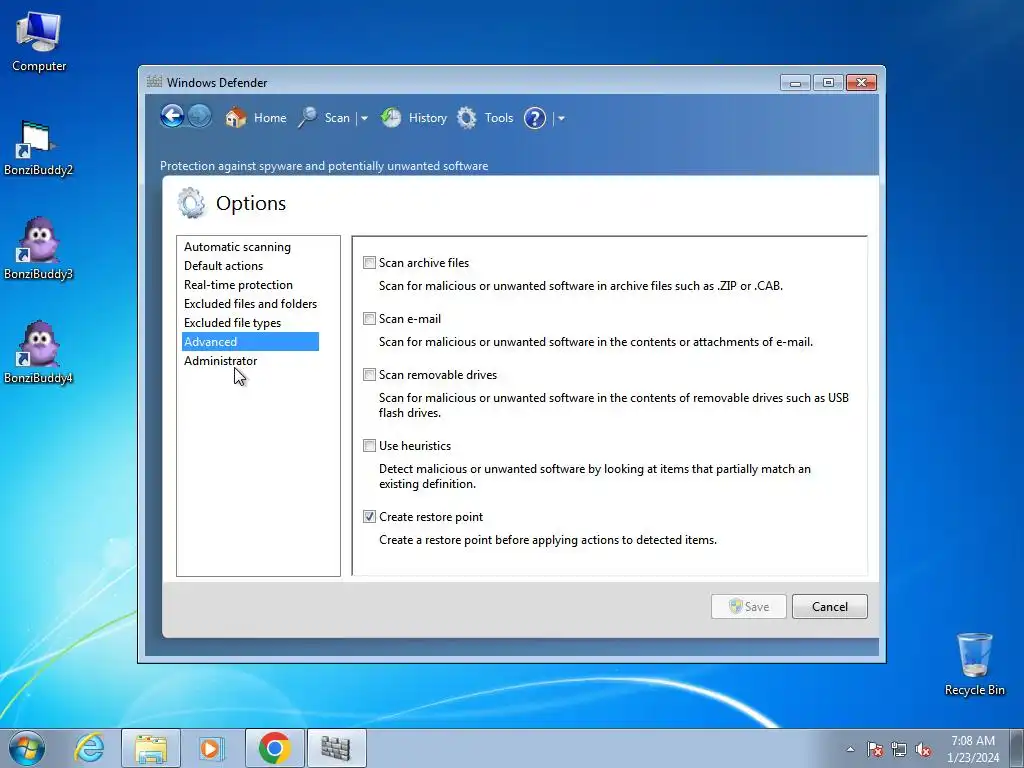The height and width of the screenshot is (768, 1024).
Task: Select the BonziBuddy3 desktop shortcut
Action: click(39, 249)
